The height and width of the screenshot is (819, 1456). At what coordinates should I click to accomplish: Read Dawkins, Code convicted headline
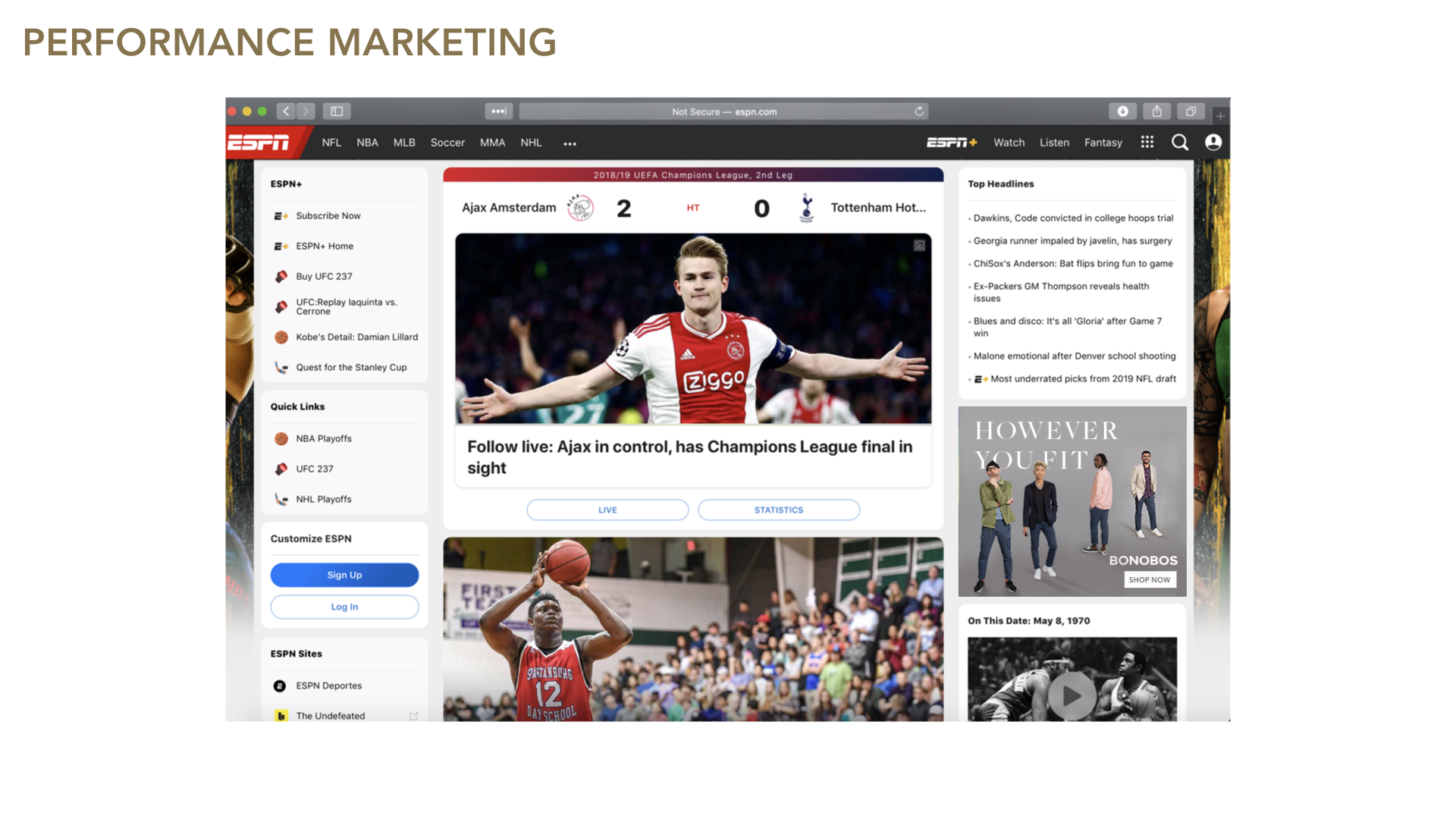tap(1073, 218)
